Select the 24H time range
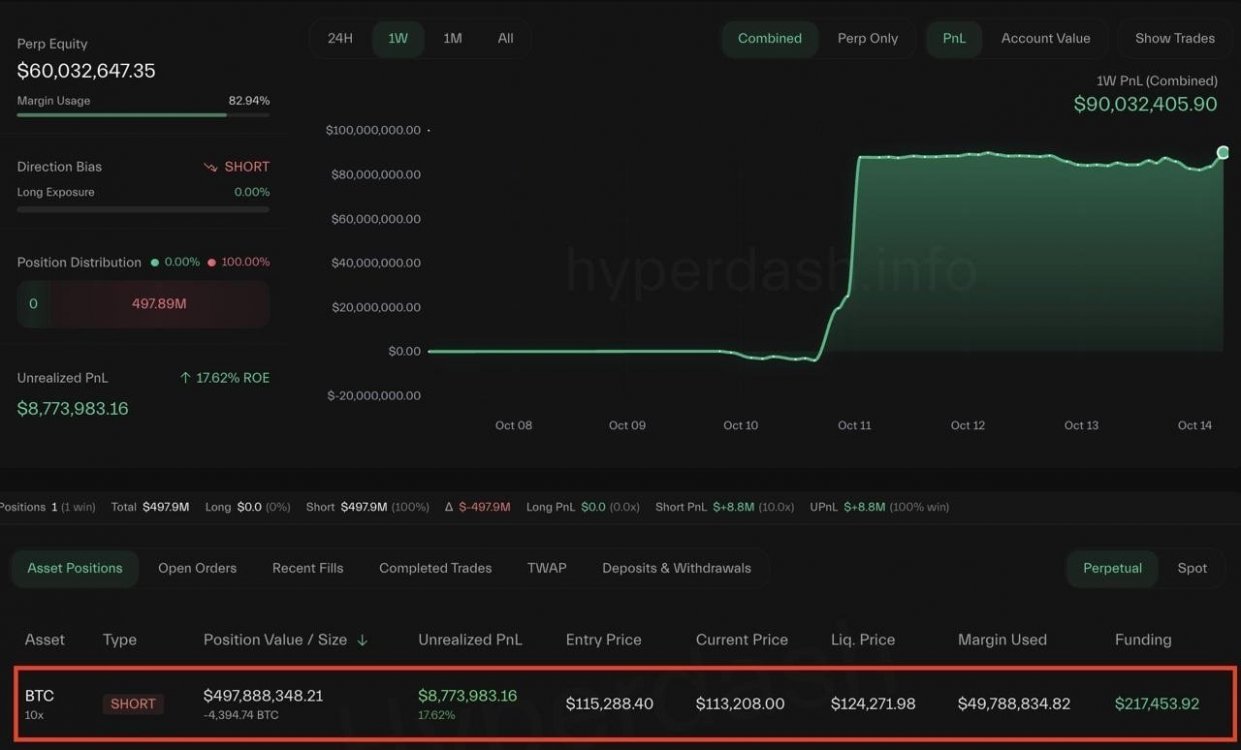This screenshot has height=750, width=1241. coord(340,39)
